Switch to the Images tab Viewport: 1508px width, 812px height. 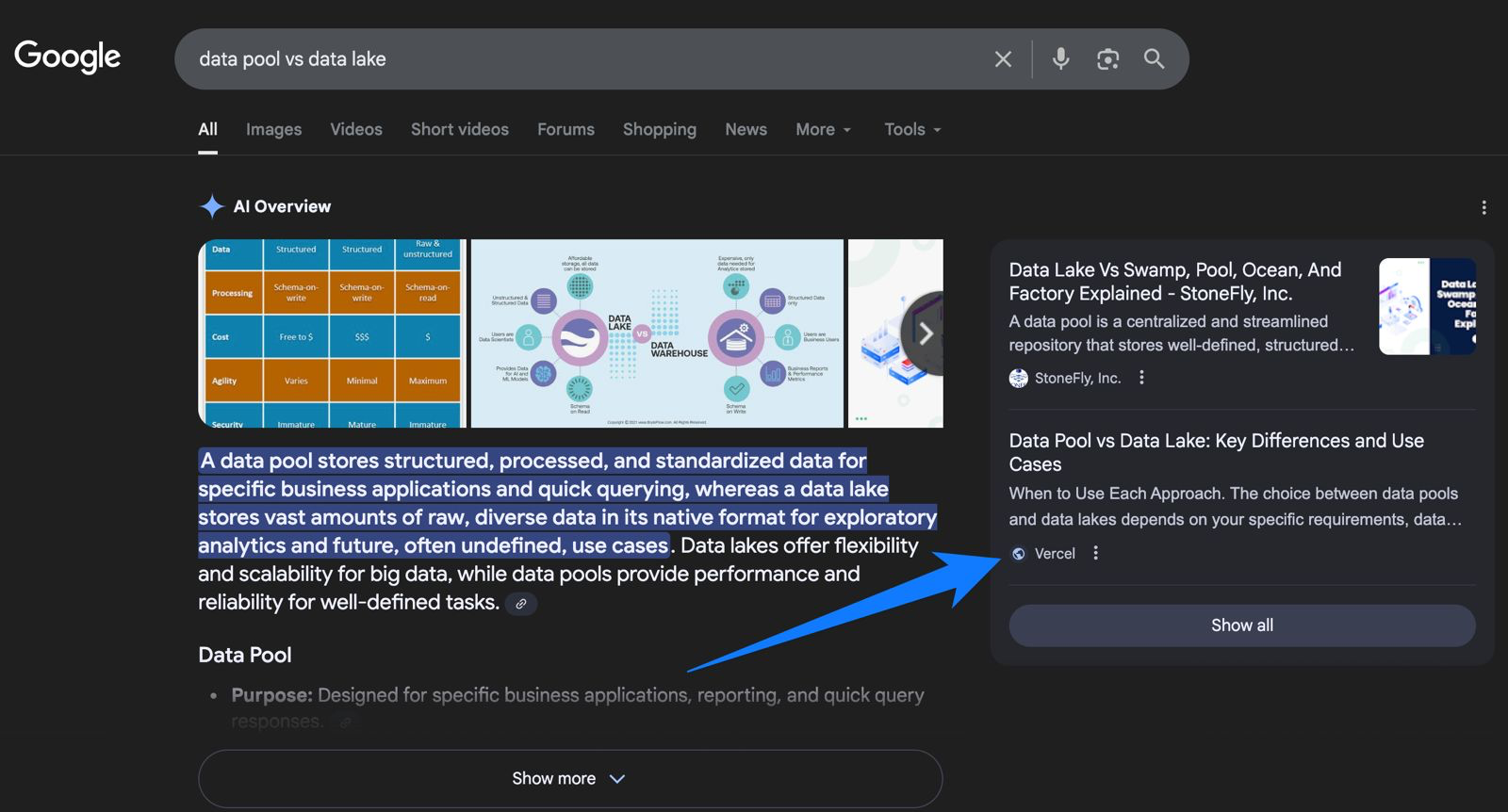(x=273, y=130)
